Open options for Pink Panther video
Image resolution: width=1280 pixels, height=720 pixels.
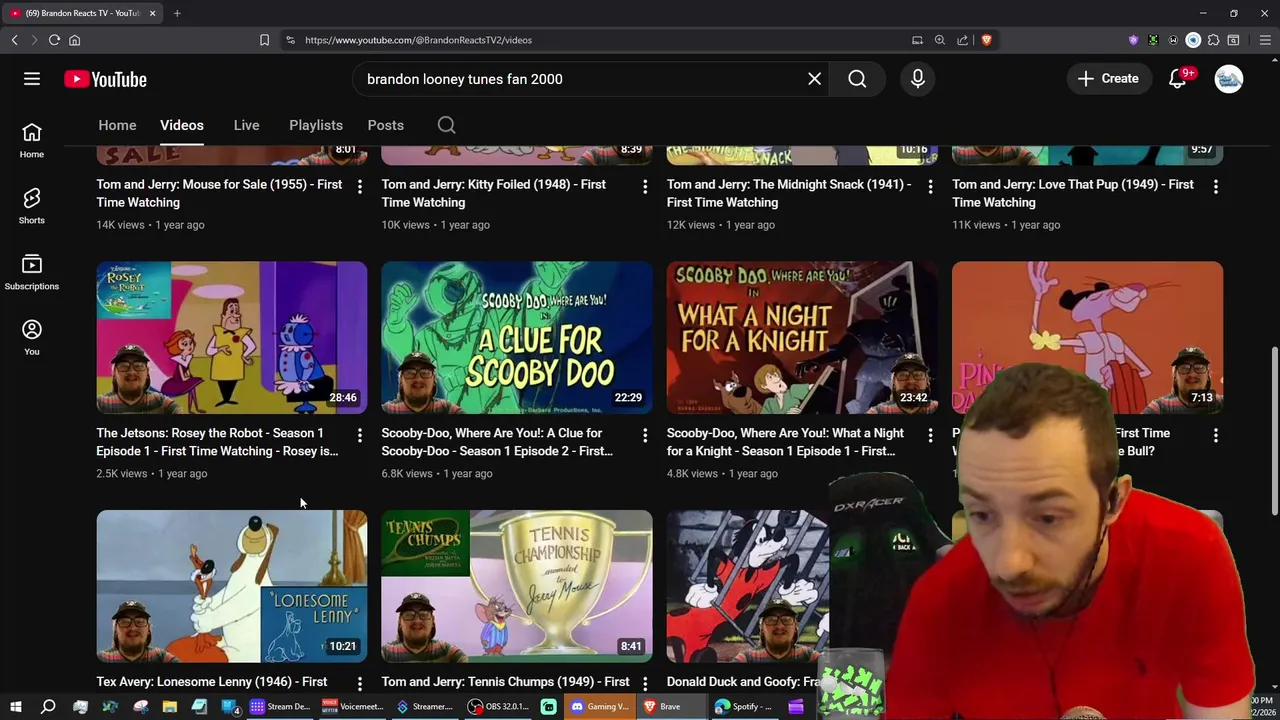[1215, 435]
